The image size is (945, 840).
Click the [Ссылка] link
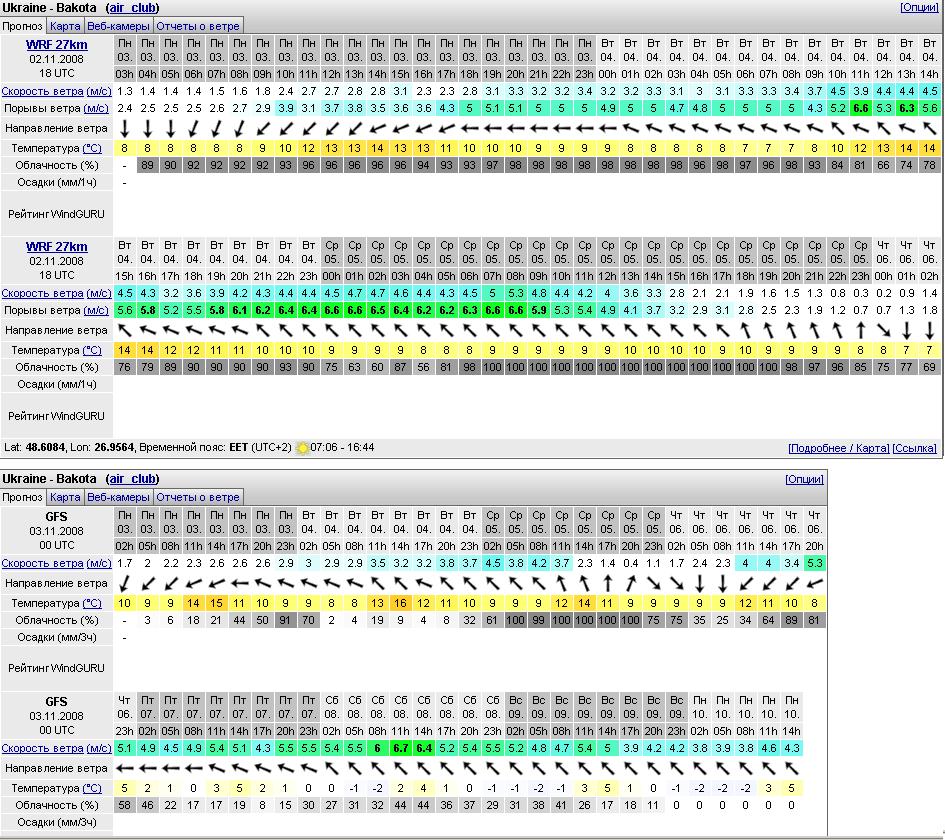pos(914,448)
